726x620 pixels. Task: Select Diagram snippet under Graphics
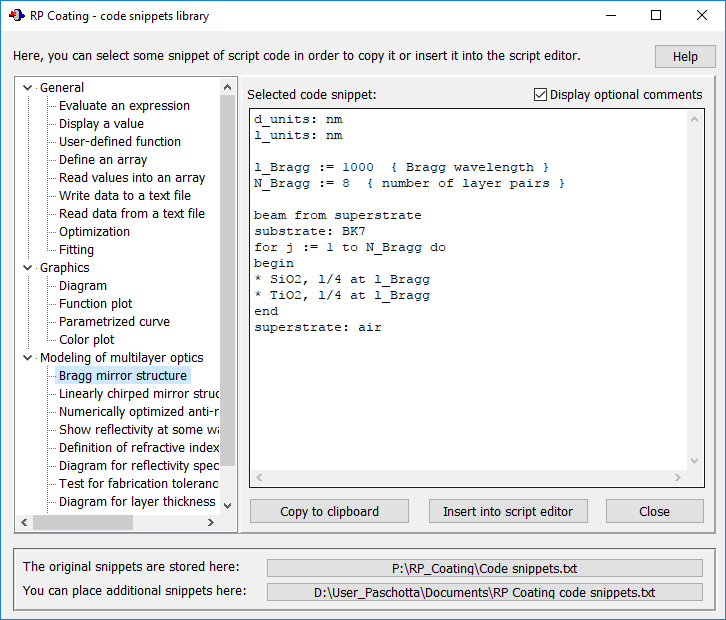click(82, 286)
